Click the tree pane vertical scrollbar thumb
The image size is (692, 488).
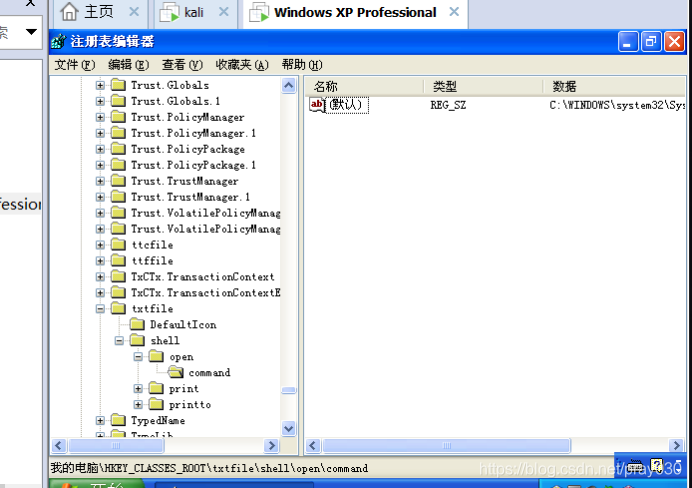[x=289, y=390]
